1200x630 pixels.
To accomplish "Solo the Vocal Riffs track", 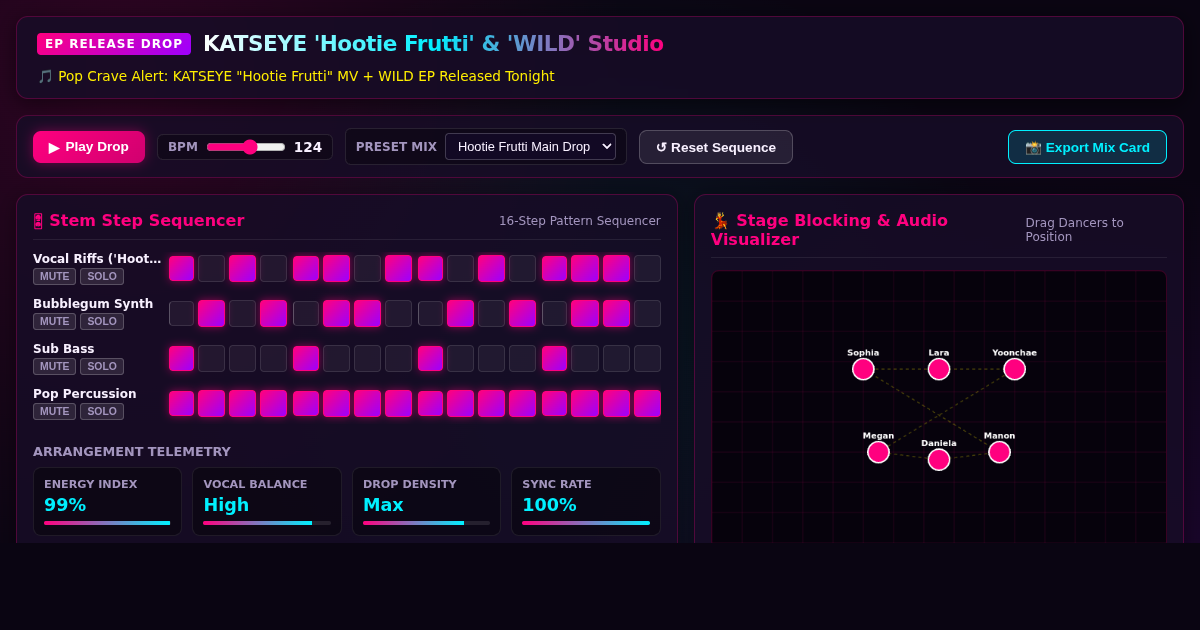I will click(x=102, y=276).
